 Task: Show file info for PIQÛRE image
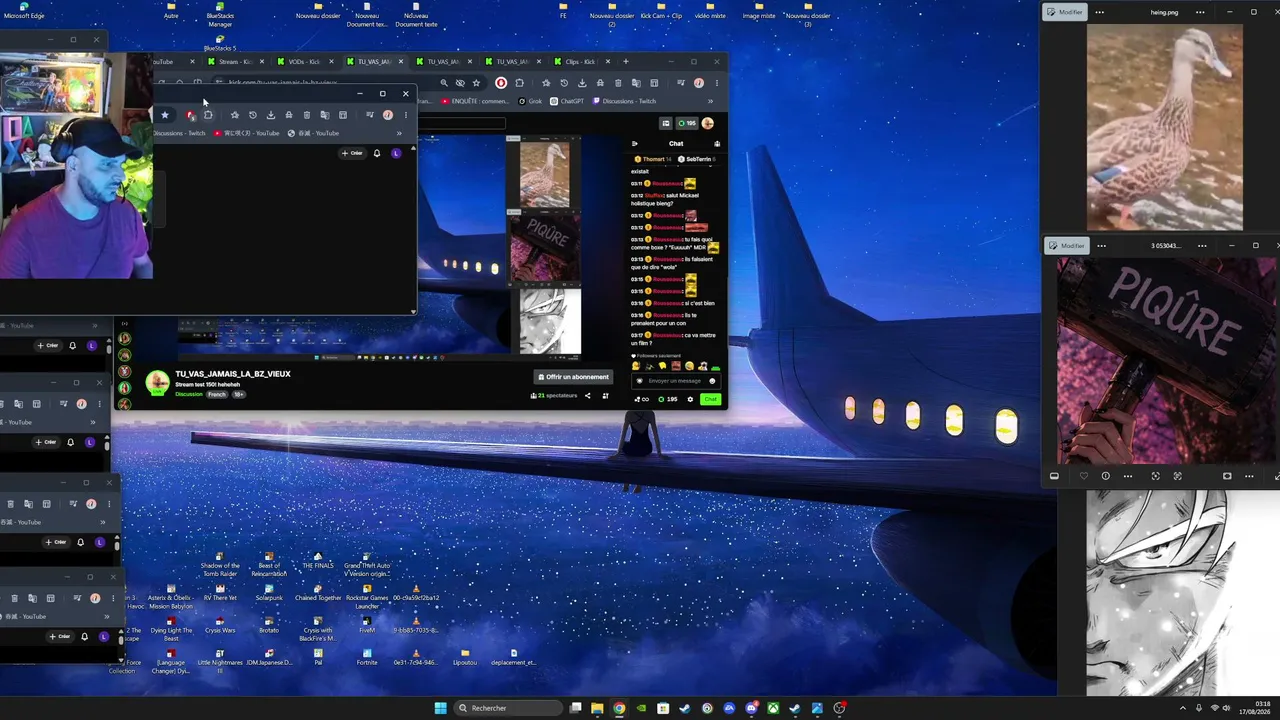tap(1105, 476)
